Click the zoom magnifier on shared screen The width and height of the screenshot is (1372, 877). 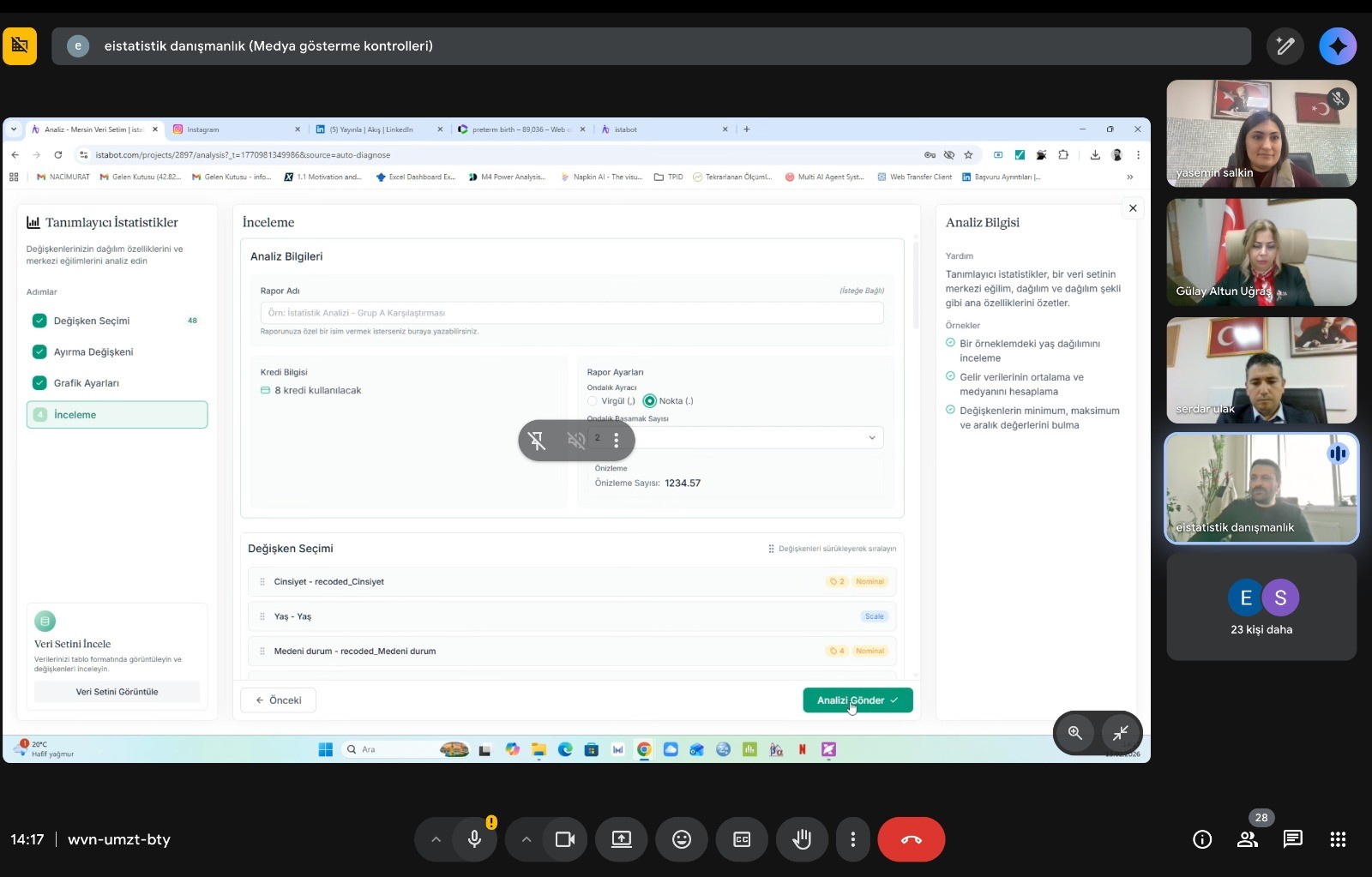(x=1074, y=733)
